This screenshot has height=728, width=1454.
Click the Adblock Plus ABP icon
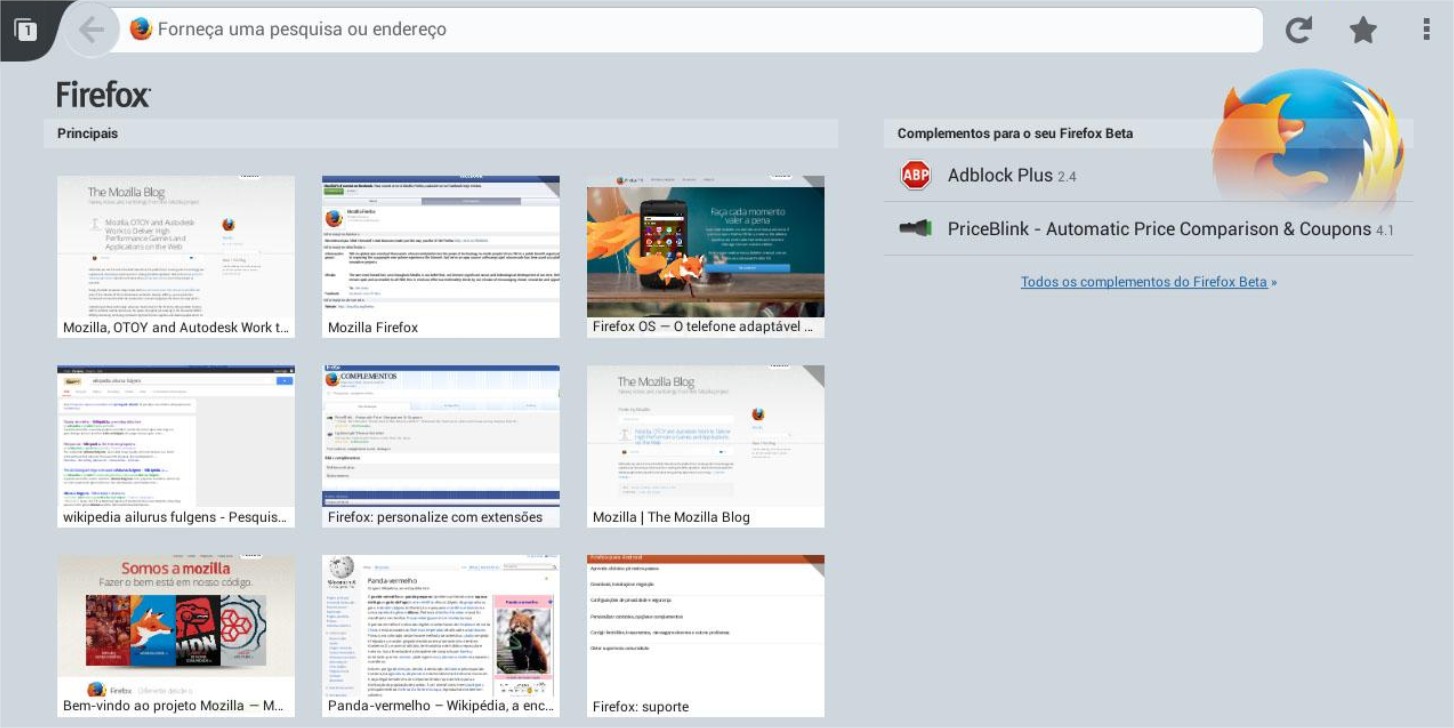(x=915, y=175)
